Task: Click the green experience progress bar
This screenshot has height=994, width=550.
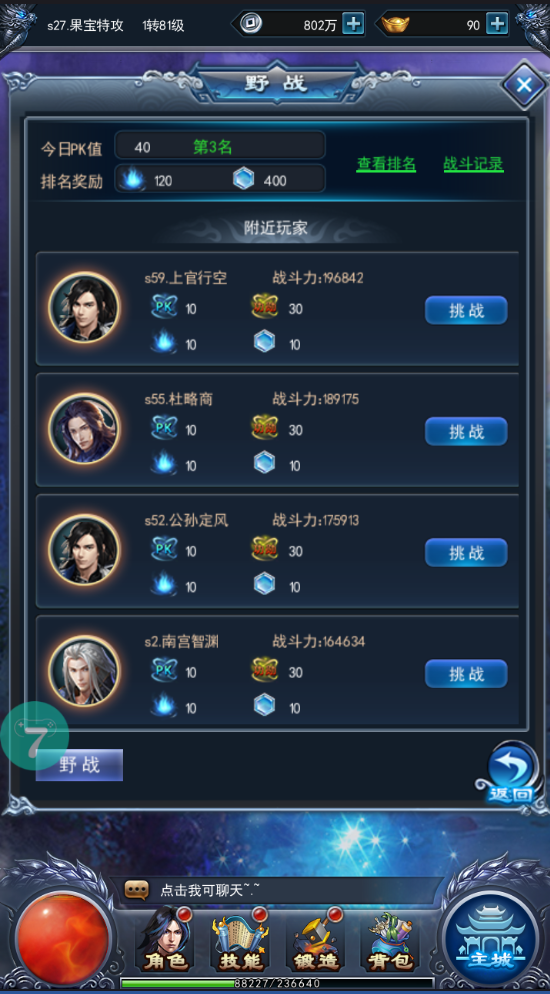Action: [x=277, y=983]
